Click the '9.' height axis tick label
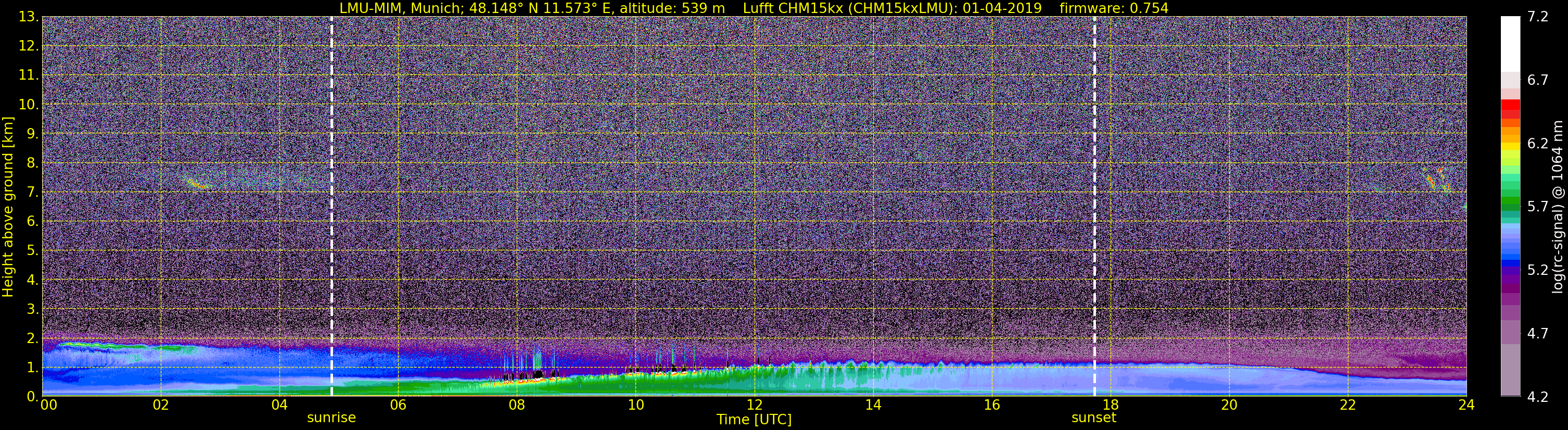This screenshot has height=430, width=1568. coord(32,133)
